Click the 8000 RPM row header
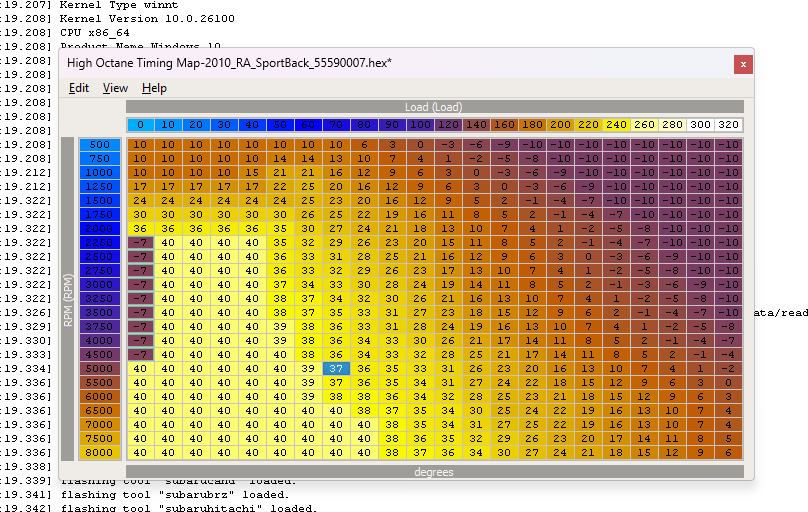Image resolution: width=808 pixels, height=512 pixels. [100, 452]
